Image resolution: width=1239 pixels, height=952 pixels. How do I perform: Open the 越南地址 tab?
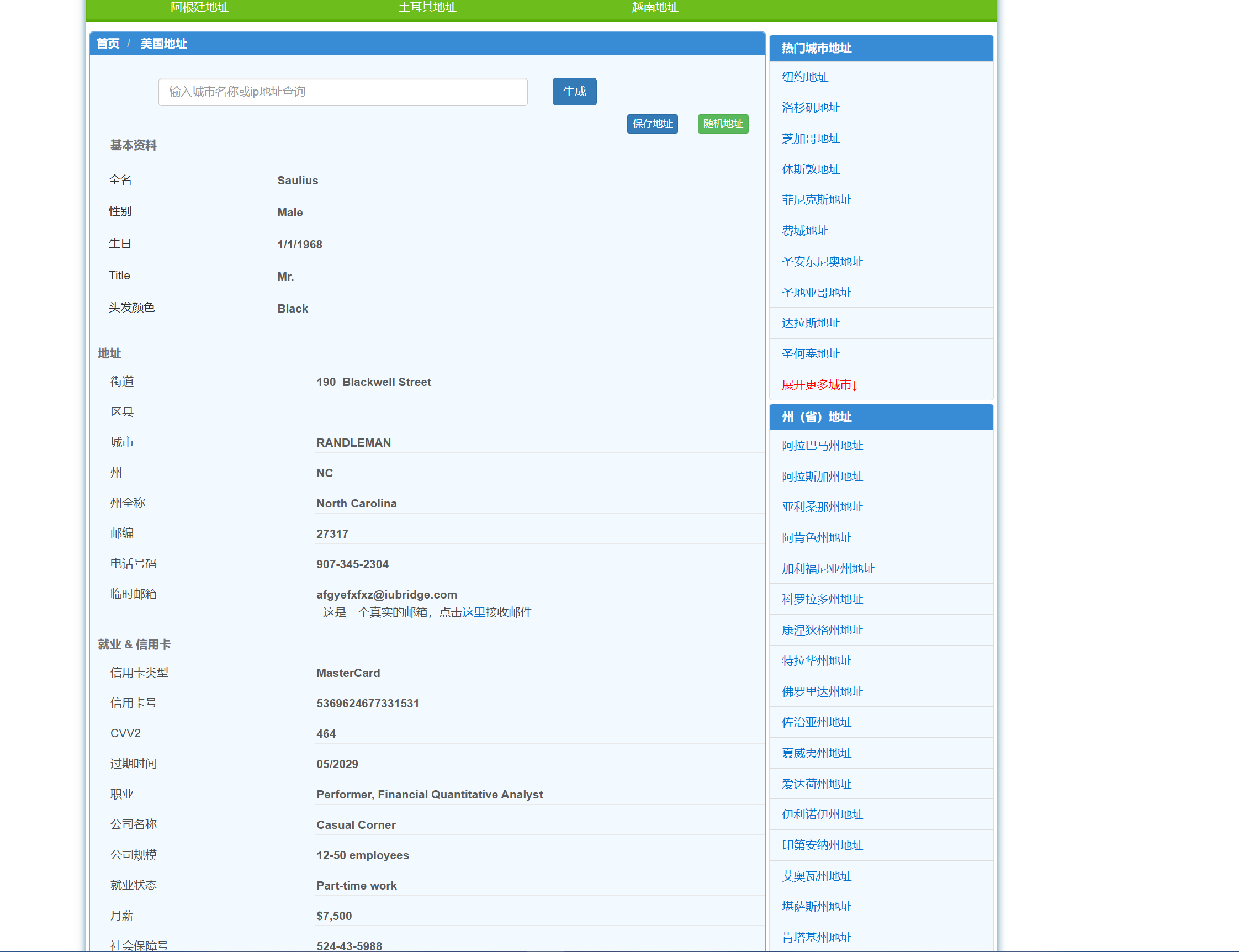pos(654,7)
